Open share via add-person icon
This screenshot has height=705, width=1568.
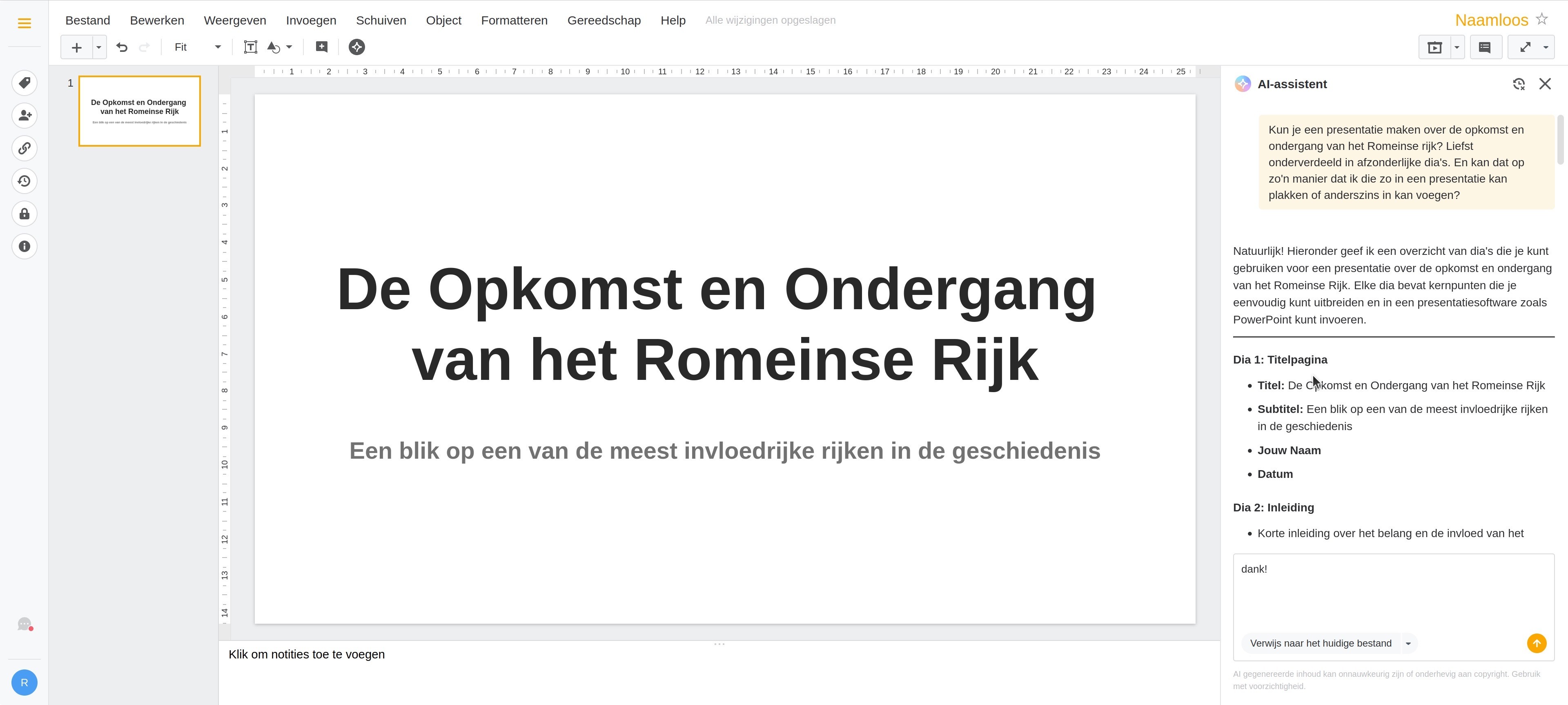(x=24, y=116)
